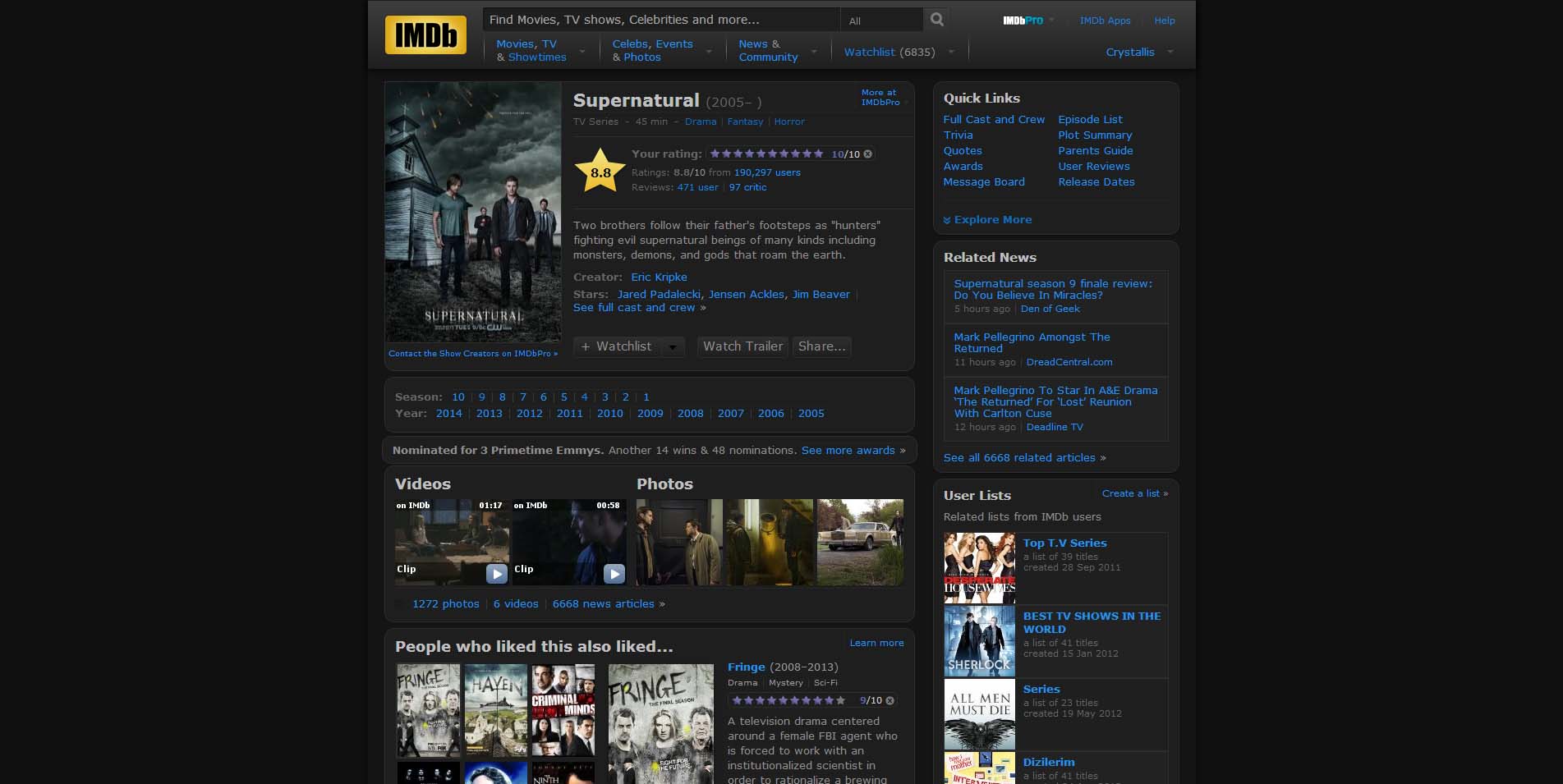Open Haven poster thumbnail
The width and height of the screenshot is (1563, 784).
pyautogui.click(x=495, y=711)
